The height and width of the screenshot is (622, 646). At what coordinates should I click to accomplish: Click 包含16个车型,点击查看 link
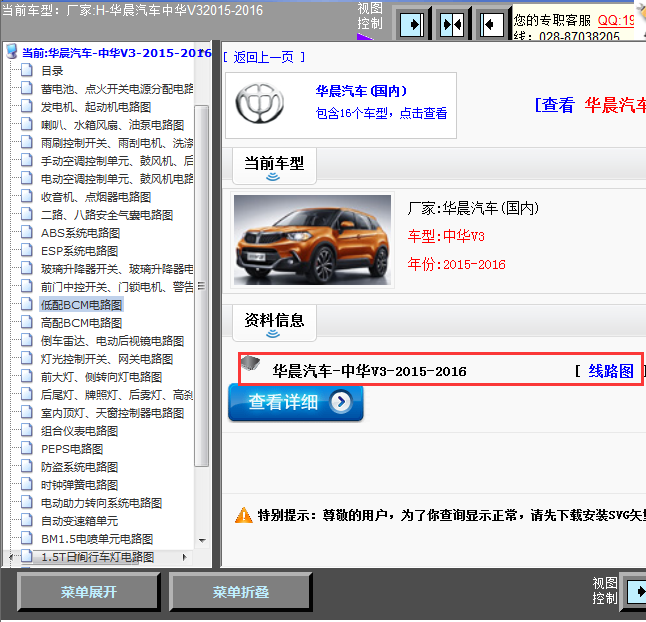381,113
